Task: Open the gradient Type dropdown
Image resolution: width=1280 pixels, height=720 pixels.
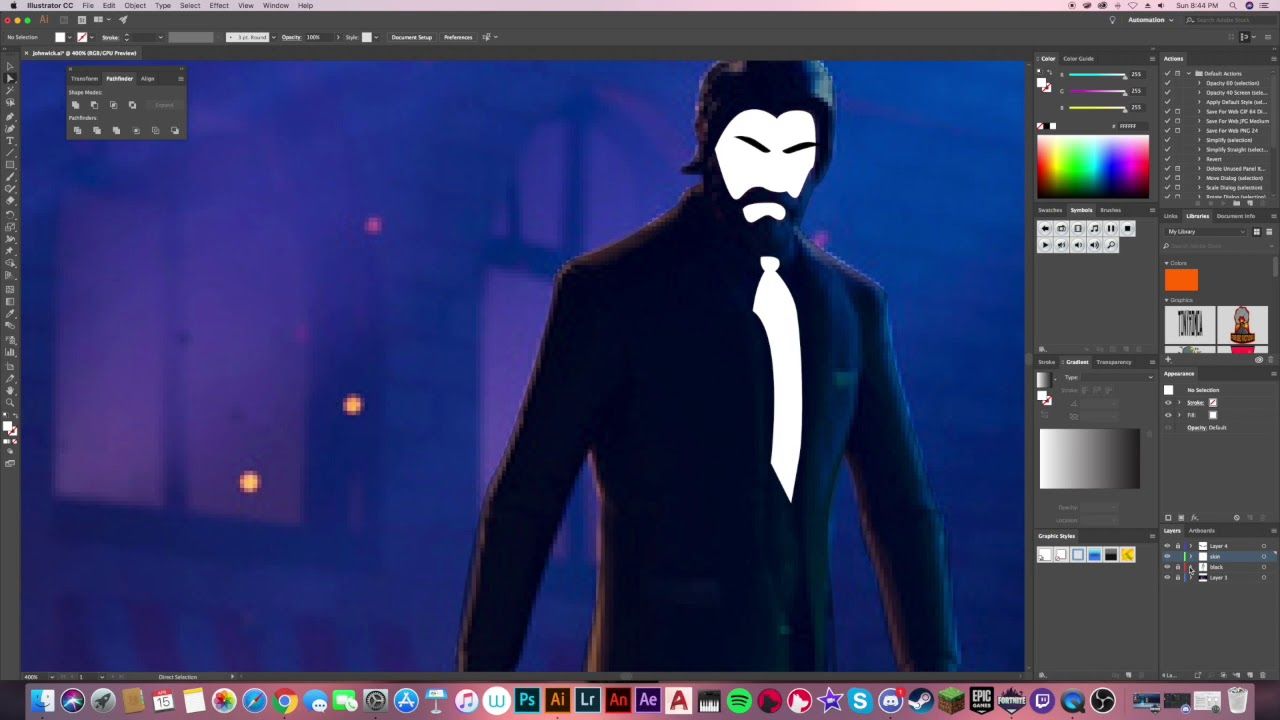Action: tap(1117, 377)
